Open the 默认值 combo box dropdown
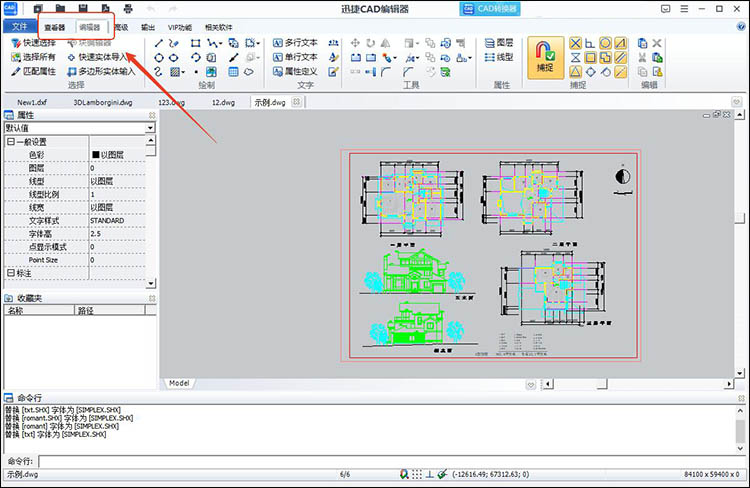750x488 pixels. pos(150,128)
